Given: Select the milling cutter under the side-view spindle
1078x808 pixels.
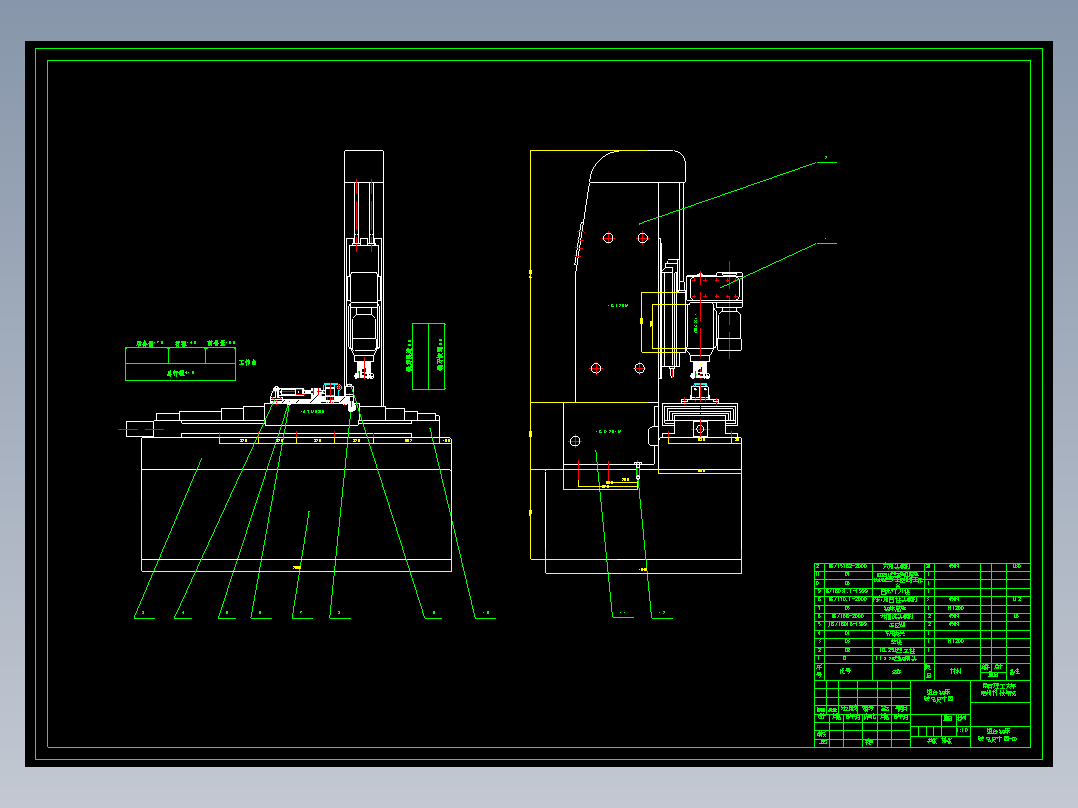Looking at the screenshot, I should (x=700, y=371).
